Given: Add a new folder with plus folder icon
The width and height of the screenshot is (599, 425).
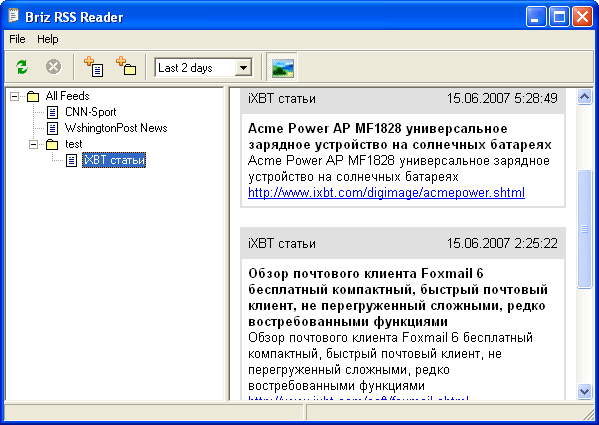Looking at the screenshot, I should point(126,67).
